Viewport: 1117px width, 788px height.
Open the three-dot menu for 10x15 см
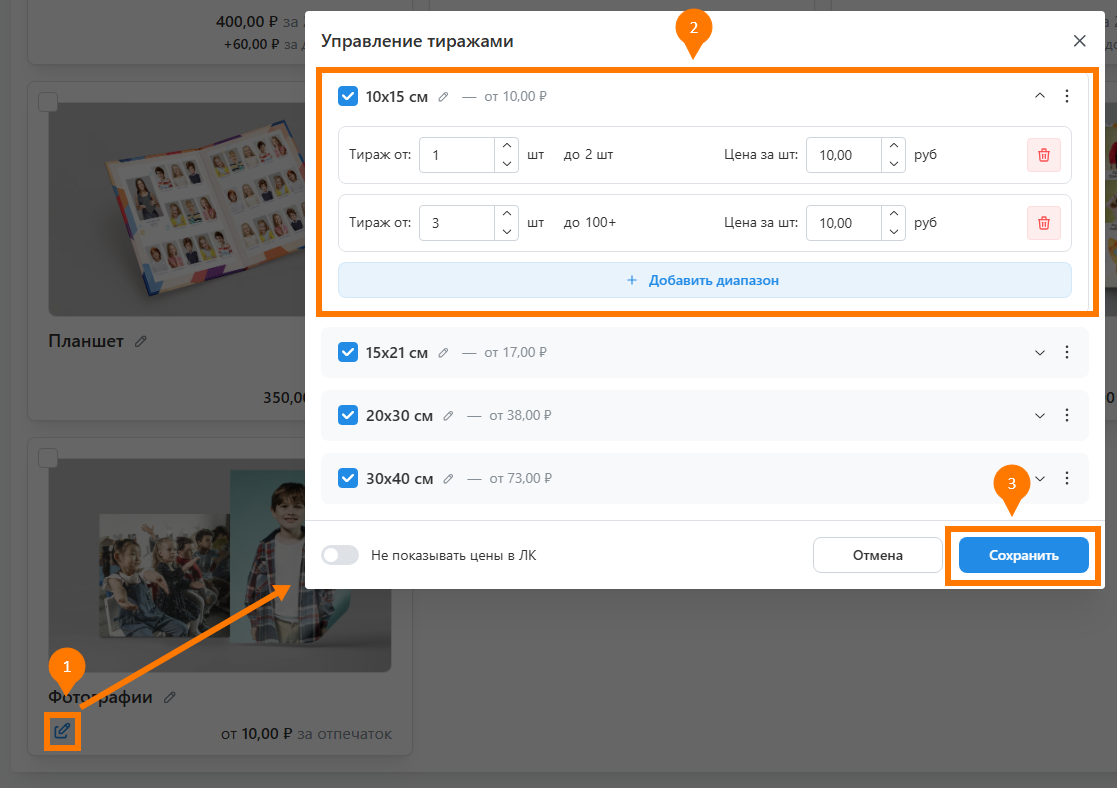[1066, 96]
